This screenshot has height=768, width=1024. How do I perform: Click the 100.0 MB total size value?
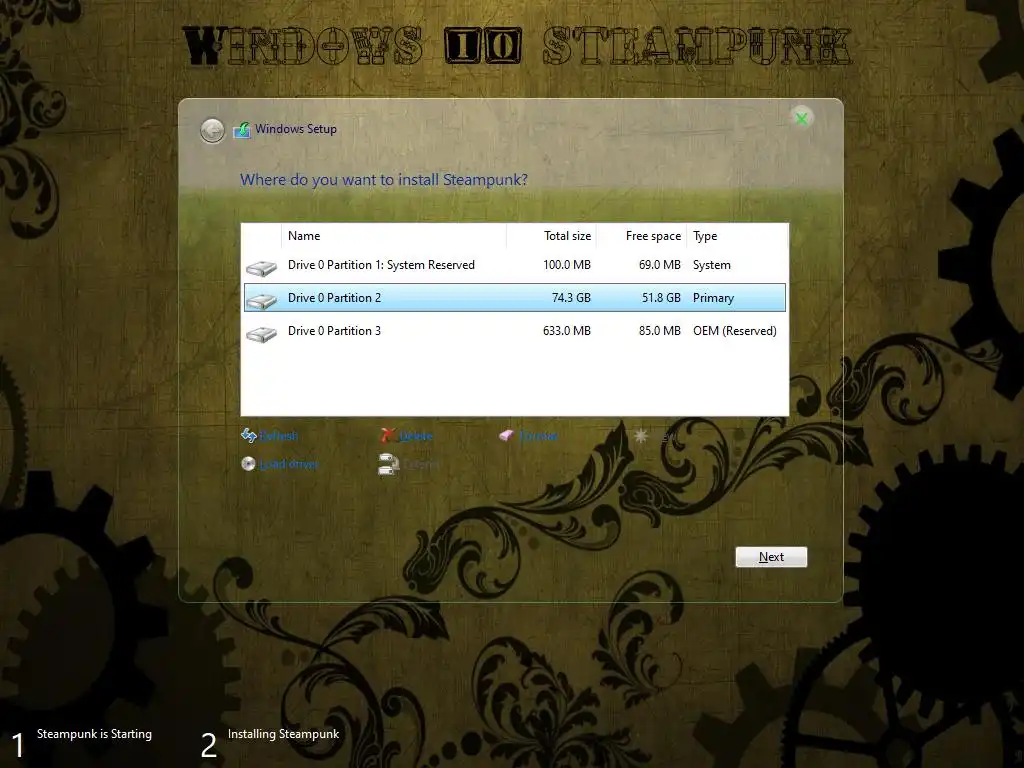(567, 265)
